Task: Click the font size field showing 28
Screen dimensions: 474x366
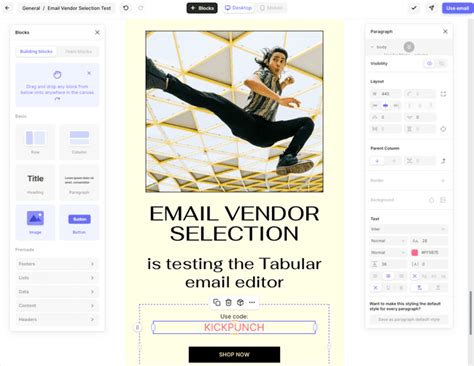Action: [429, 241]
